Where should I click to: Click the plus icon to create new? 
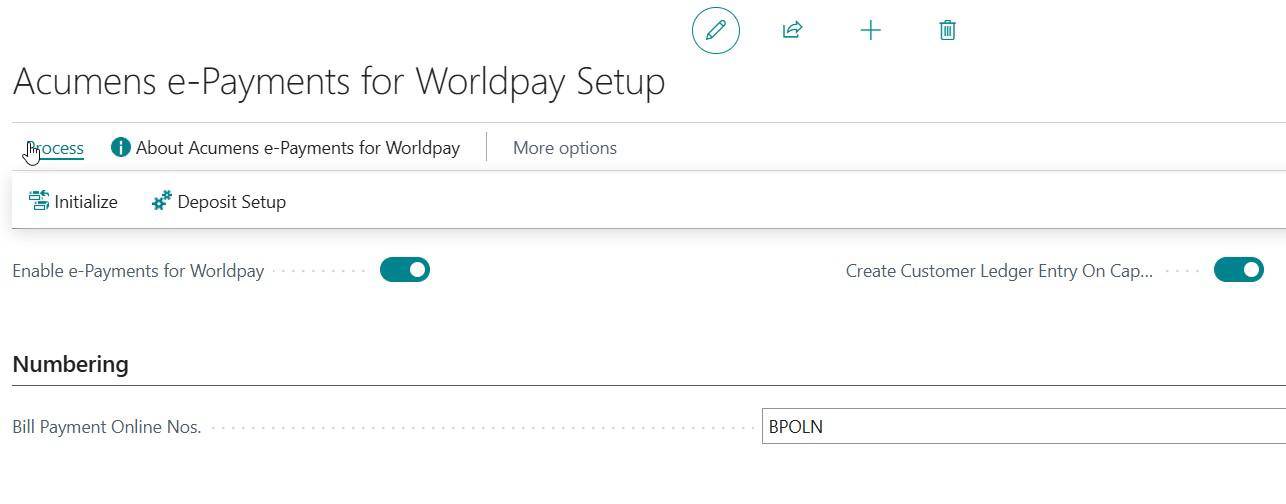click(870, 30)
